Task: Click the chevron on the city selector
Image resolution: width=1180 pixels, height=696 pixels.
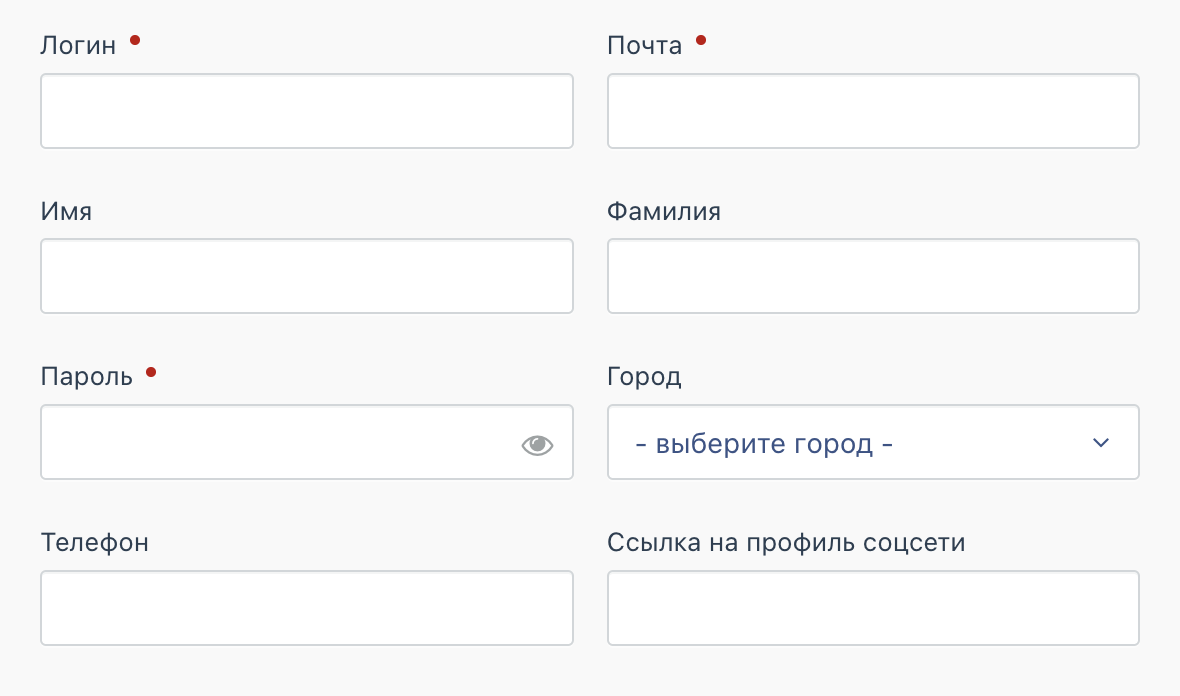Action: coord(1100,442)
